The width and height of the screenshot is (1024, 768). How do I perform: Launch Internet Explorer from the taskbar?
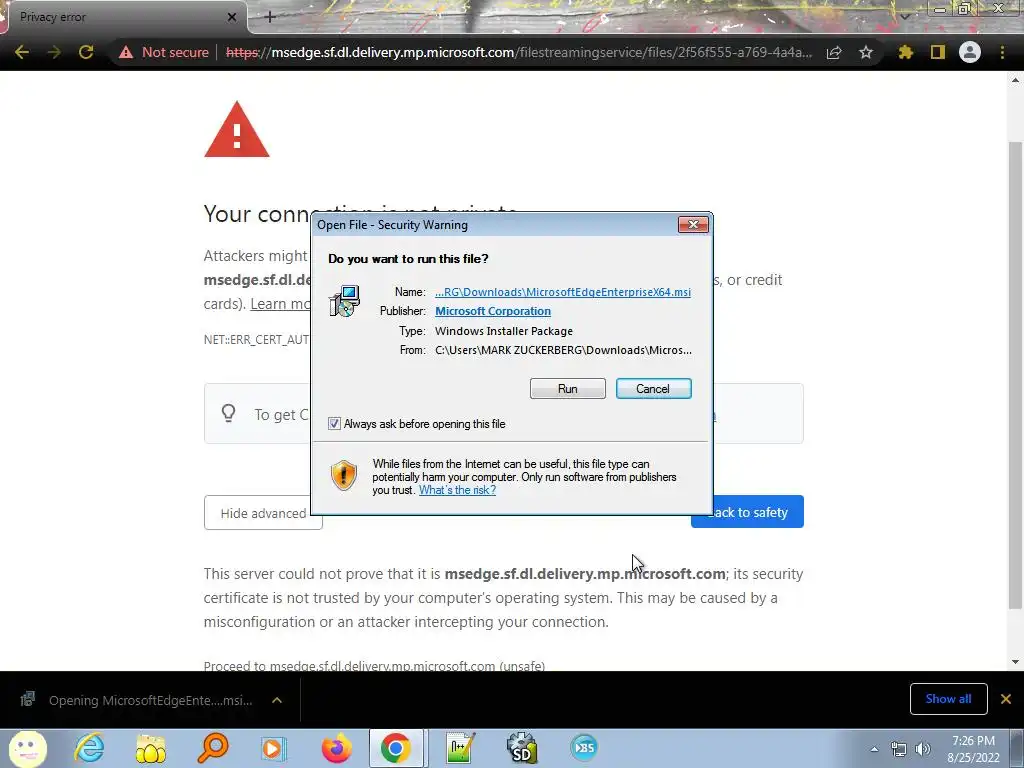(x=89, y=748)
